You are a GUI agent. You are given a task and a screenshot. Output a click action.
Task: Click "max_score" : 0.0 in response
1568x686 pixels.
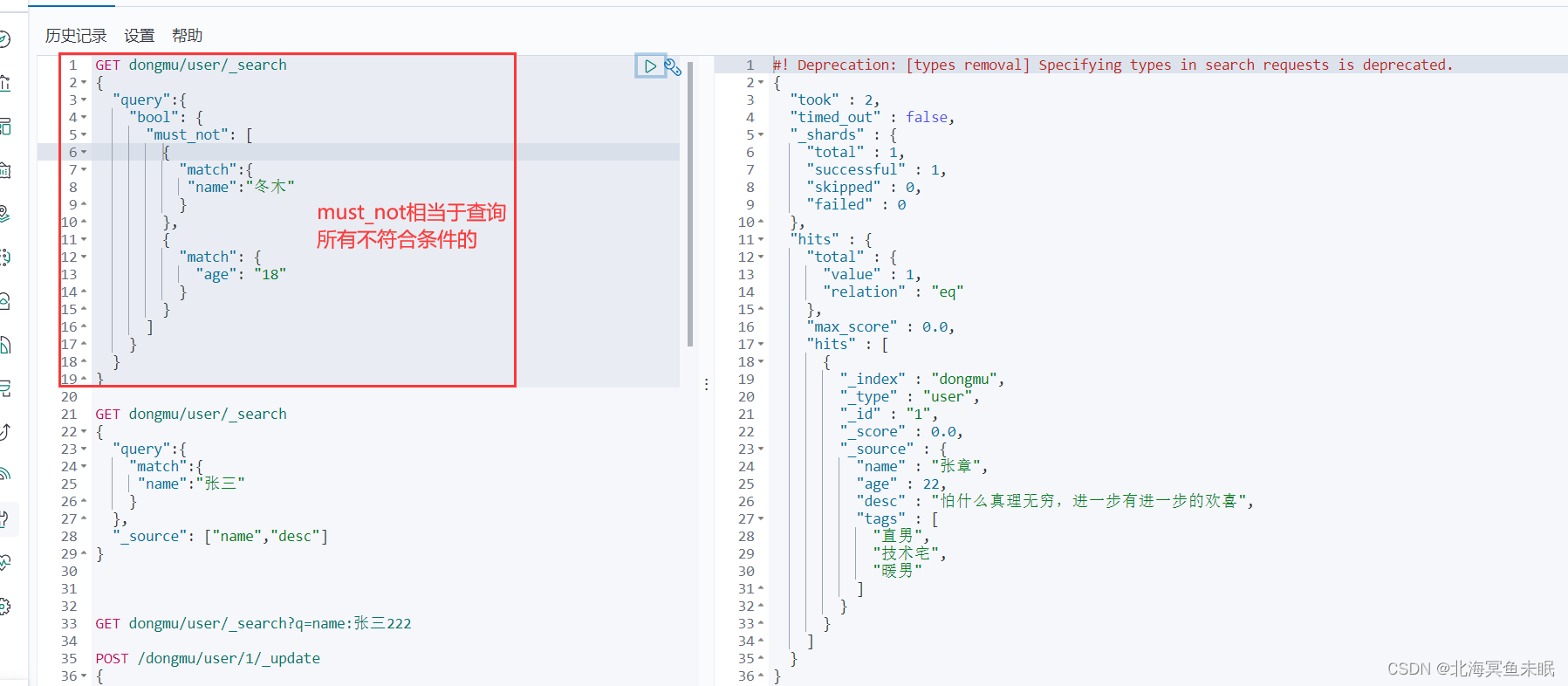[x=880, y=326]
